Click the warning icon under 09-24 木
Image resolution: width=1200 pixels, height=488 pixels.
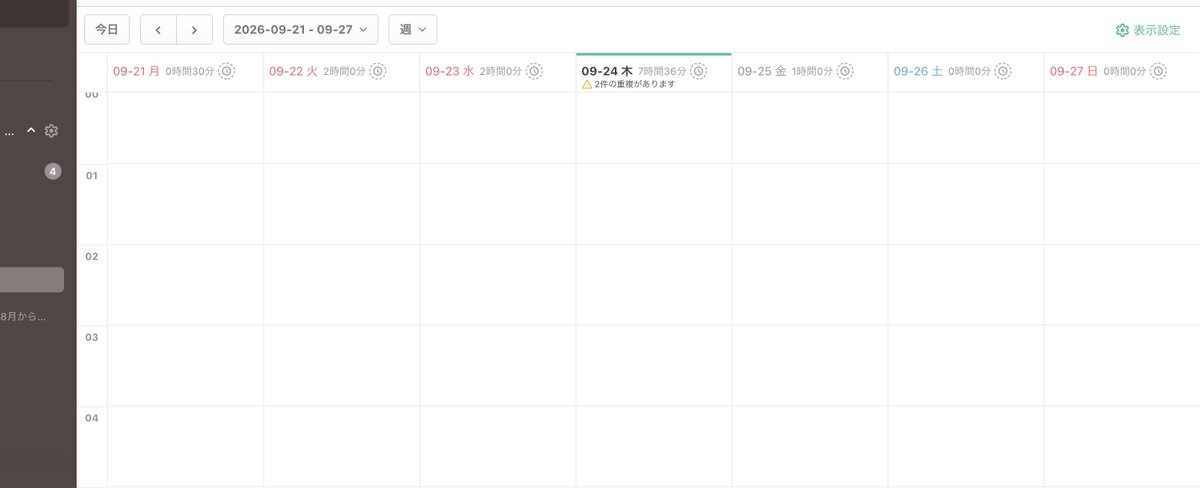click(587, 84)
